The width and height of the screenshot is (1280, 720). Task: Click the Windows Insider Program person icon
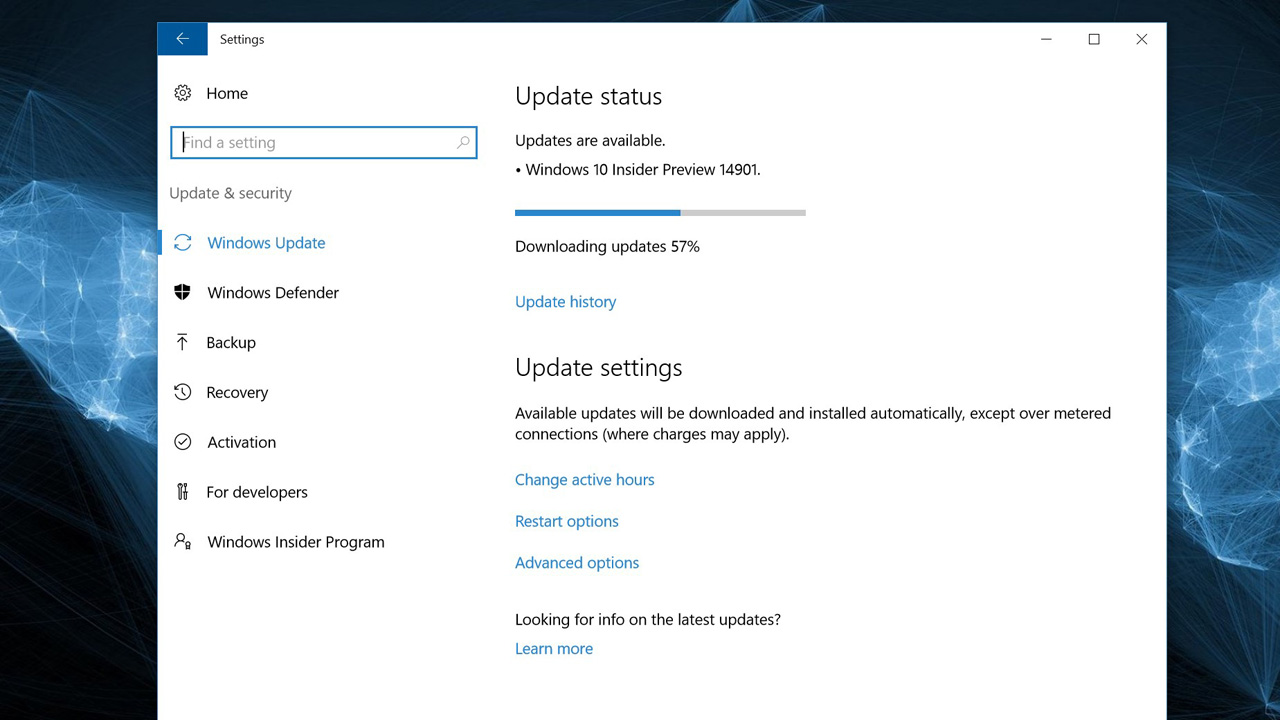[x=183, y=541]
